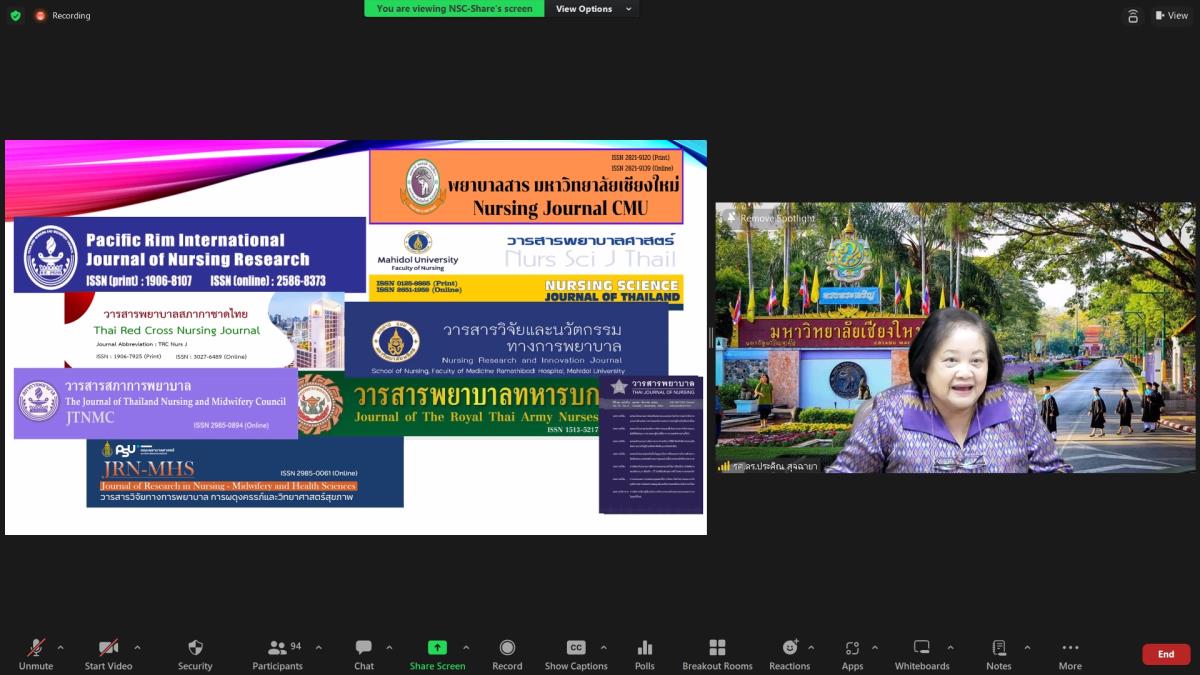Click the signal strength icon on the speaker video
The height and width of the screenshot is (675, 1200).
pyautogui.click(x=724, y=466)
